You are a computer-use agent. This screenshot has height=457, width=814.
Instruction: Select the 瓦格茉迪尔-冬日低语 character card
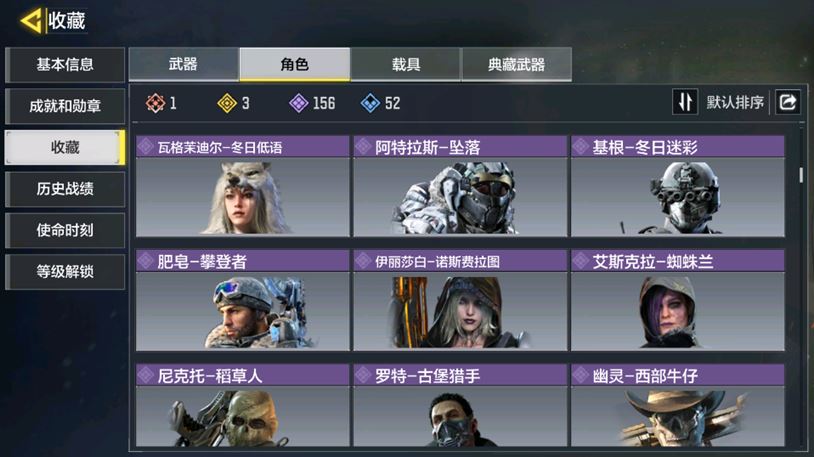242,186
